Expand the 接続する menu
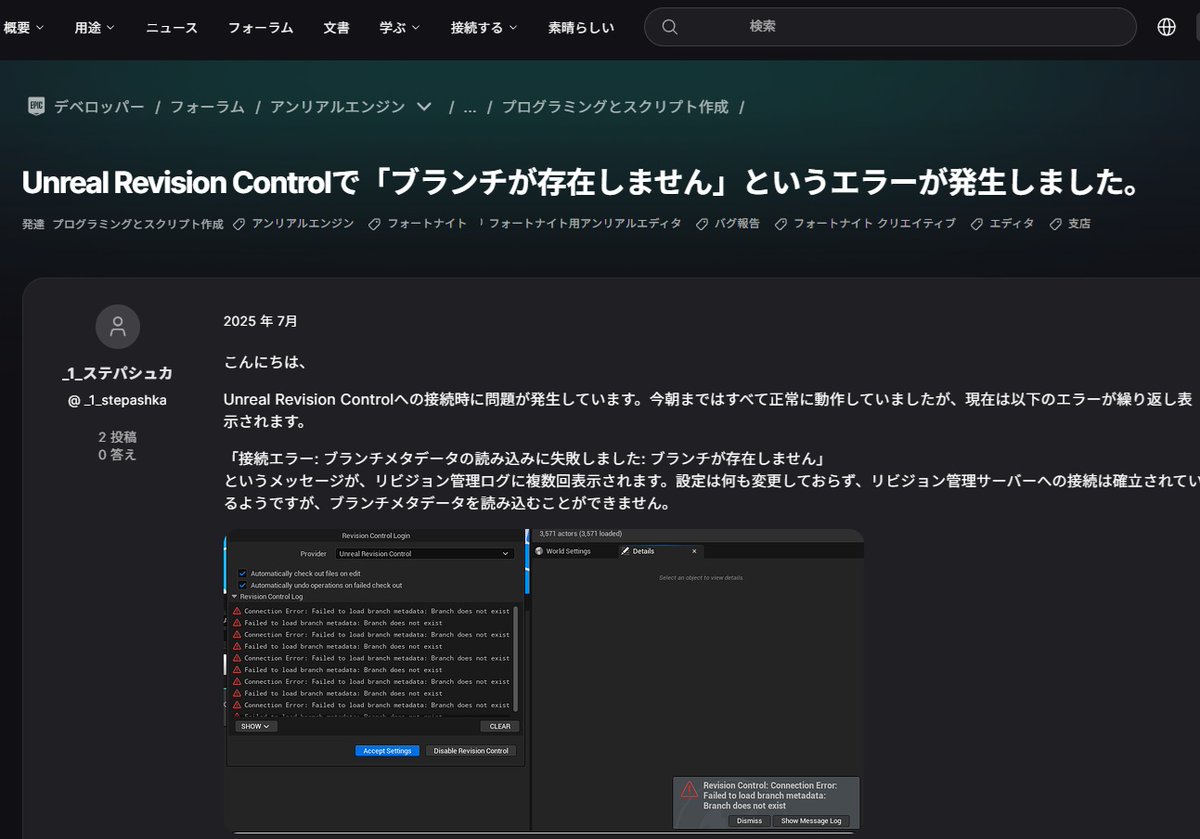 coord(485,28)
